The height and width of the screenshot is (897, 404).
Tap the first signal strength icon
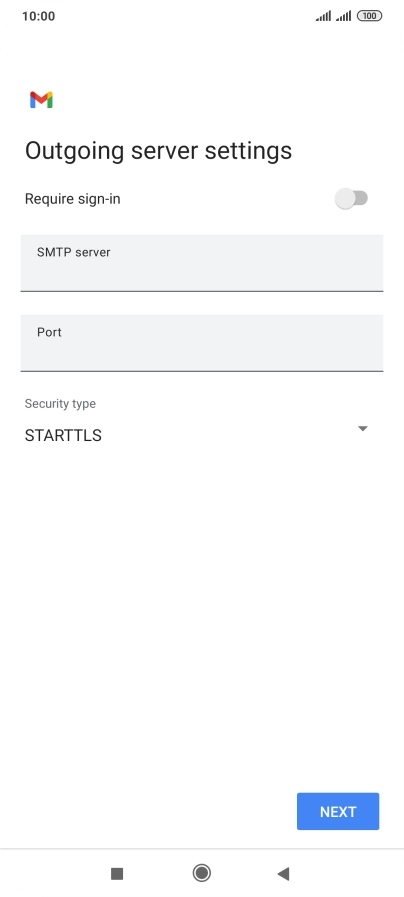click(x=323, y=16)
